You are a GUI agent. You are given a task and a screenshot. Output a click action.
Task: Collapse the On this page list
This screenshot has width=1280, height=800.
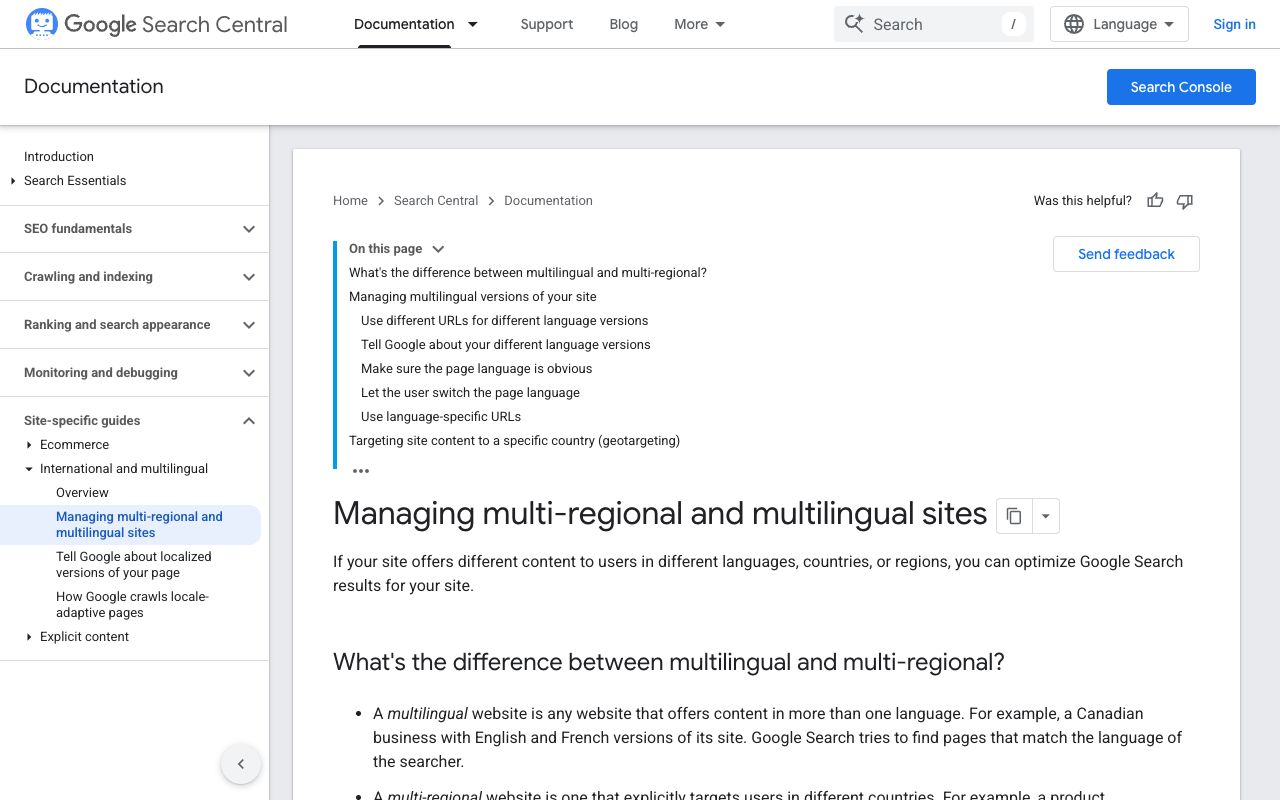(438, 249)
